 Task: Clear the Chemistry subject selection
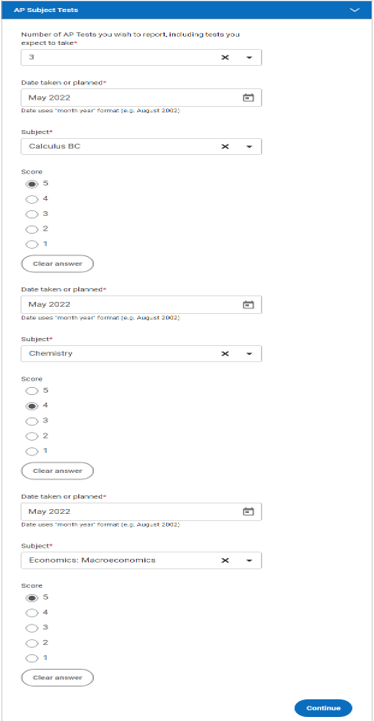tap(225, 354)
